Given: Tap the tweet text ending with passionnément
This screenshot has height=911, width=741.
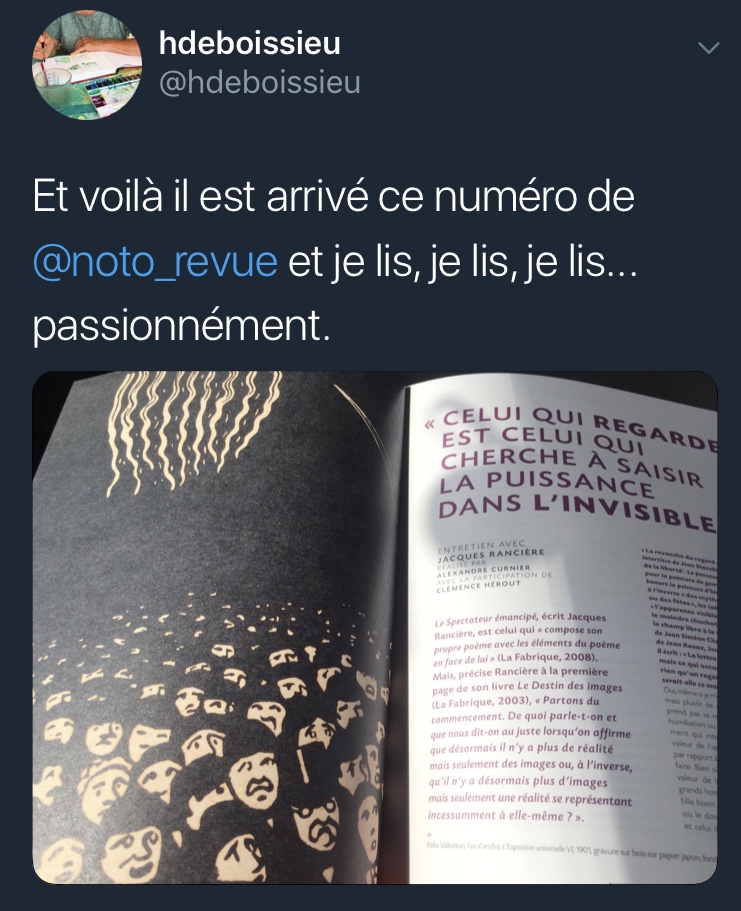Looking at the screenshot, I should pyautogui.click(x=334, y=261).
